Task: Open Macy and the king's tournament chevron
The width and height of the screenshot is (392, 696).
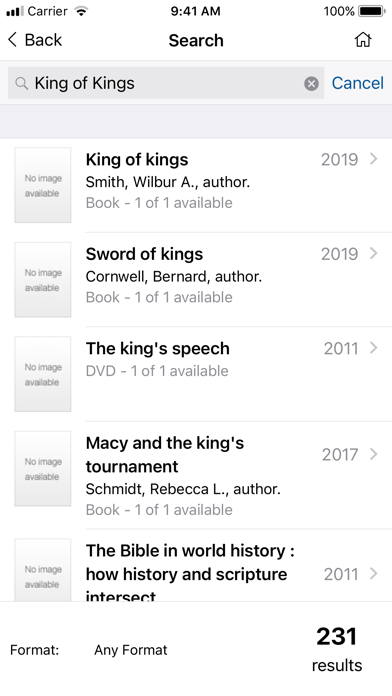Action: (373, 454)
